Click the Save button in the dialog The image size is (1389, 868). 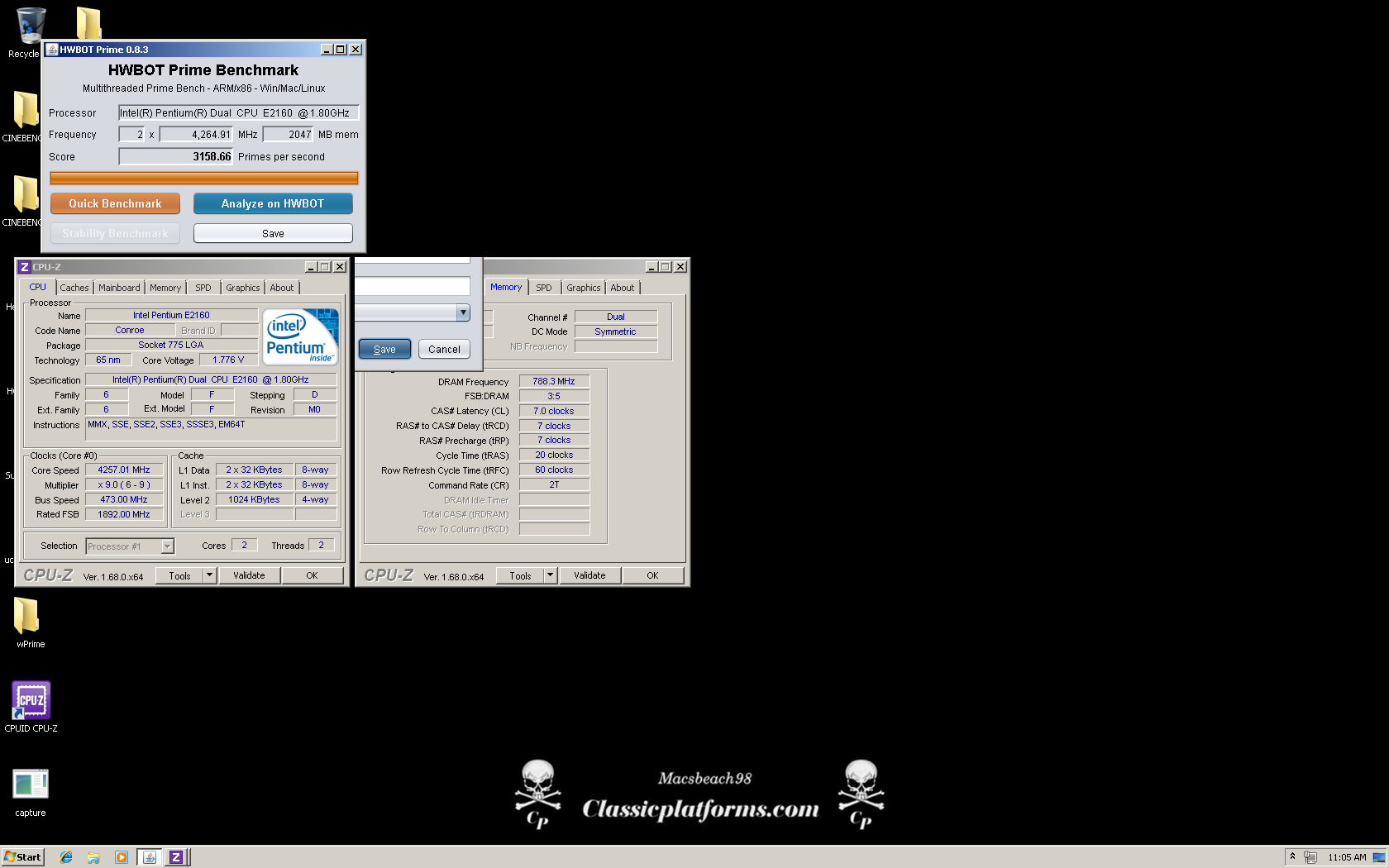(384, 349)
